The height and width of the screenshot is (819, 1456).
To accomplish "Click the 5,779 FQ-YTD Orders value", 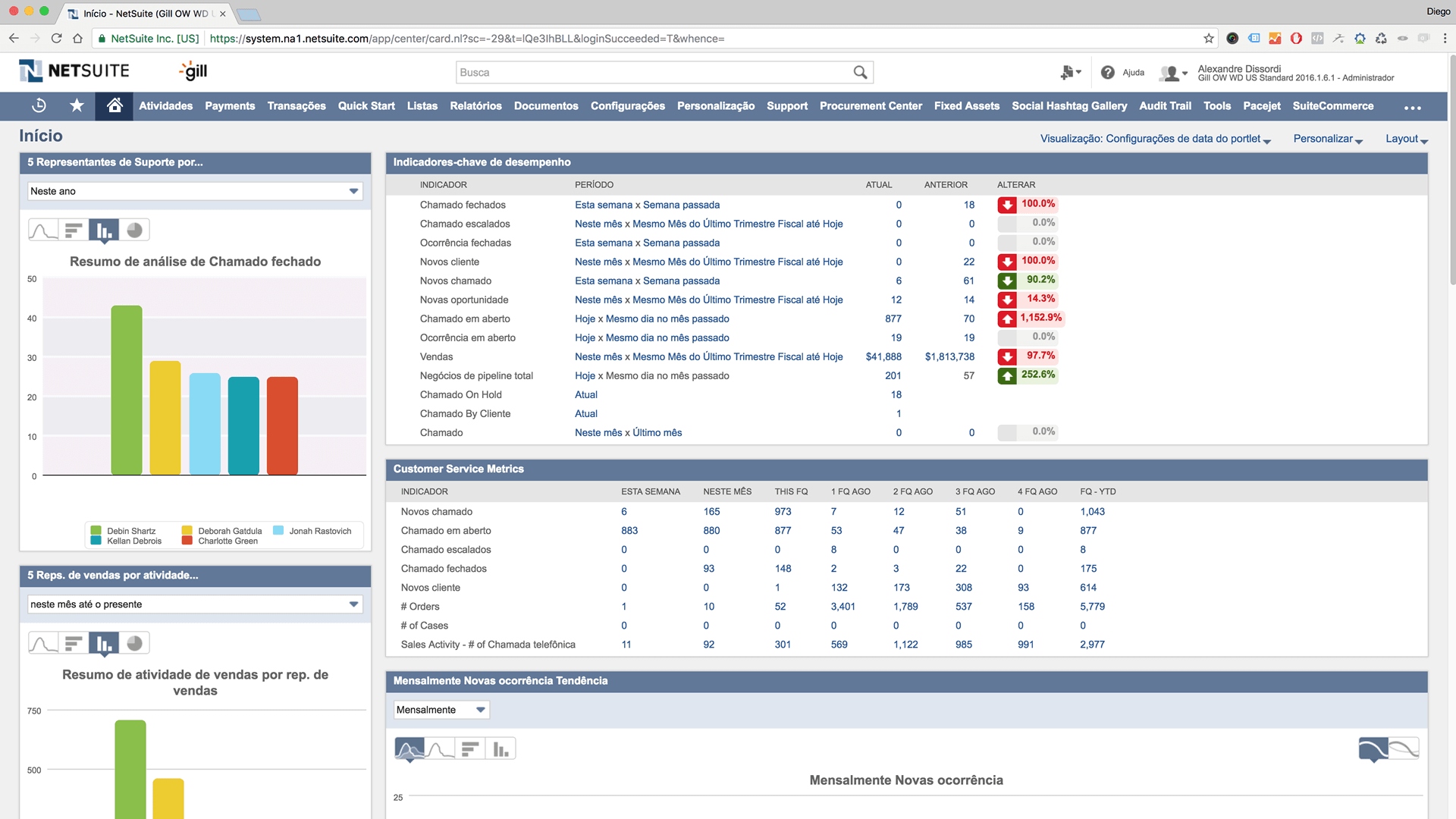I will [1092, 607].
